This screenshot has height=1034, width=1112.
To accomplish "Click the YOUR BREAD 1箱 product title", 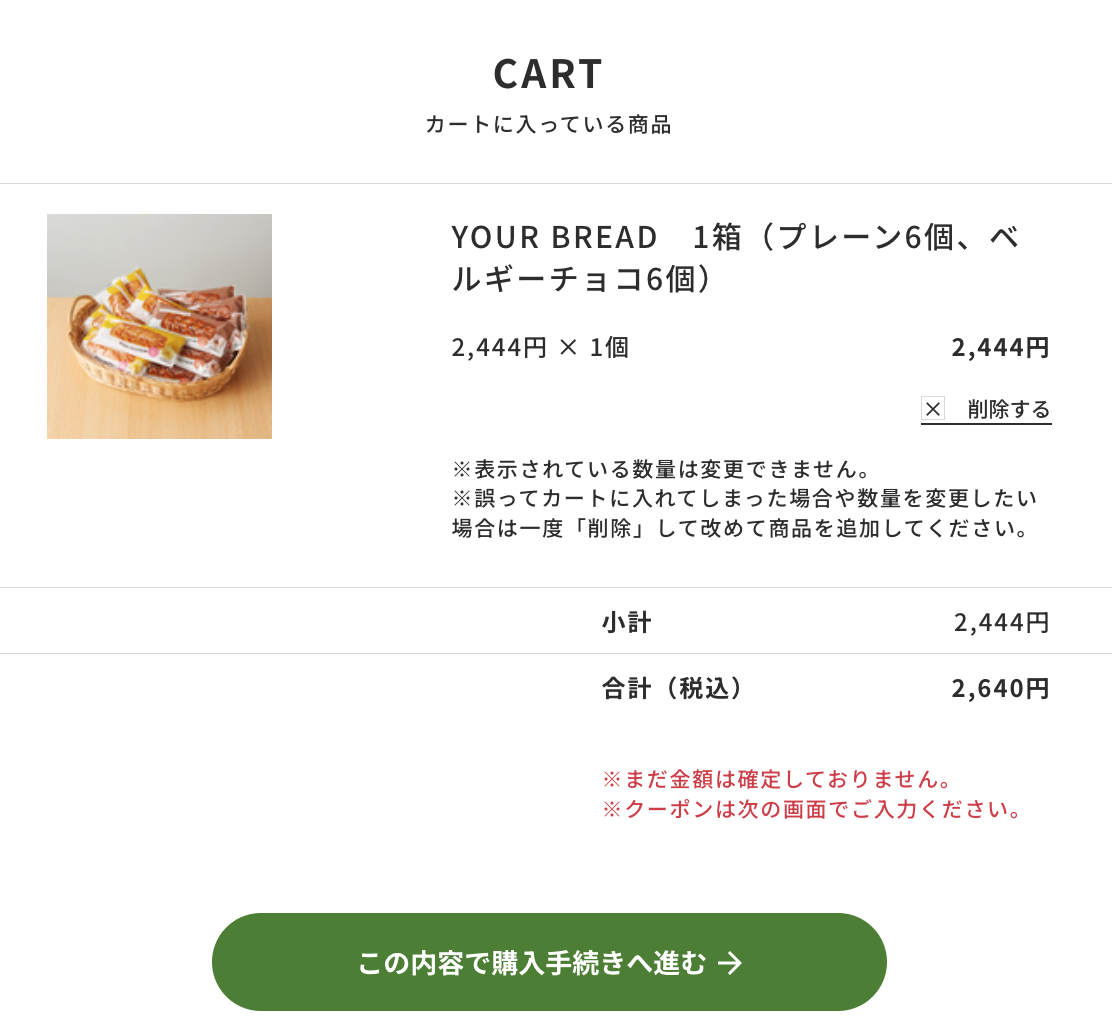I will (734, 238).
